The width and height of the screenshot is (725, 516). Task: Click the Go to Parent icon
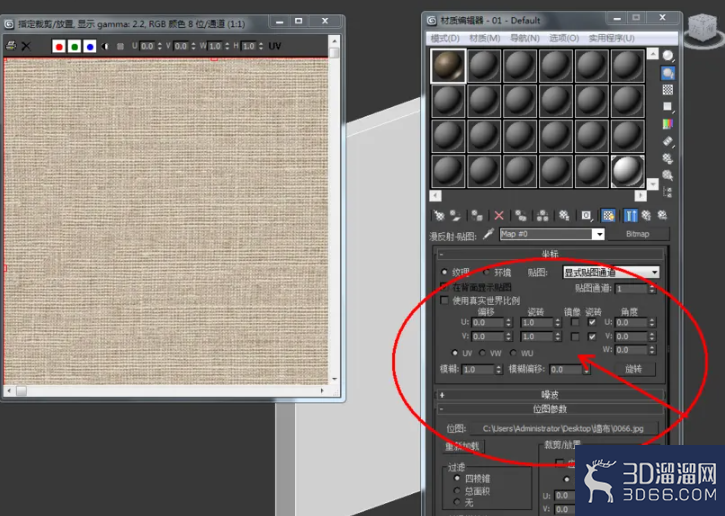click(x=646, y=215)
